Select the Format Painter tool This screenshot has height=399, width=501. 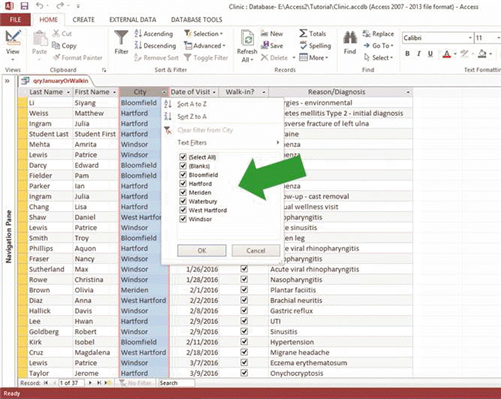tap(78, 58)
